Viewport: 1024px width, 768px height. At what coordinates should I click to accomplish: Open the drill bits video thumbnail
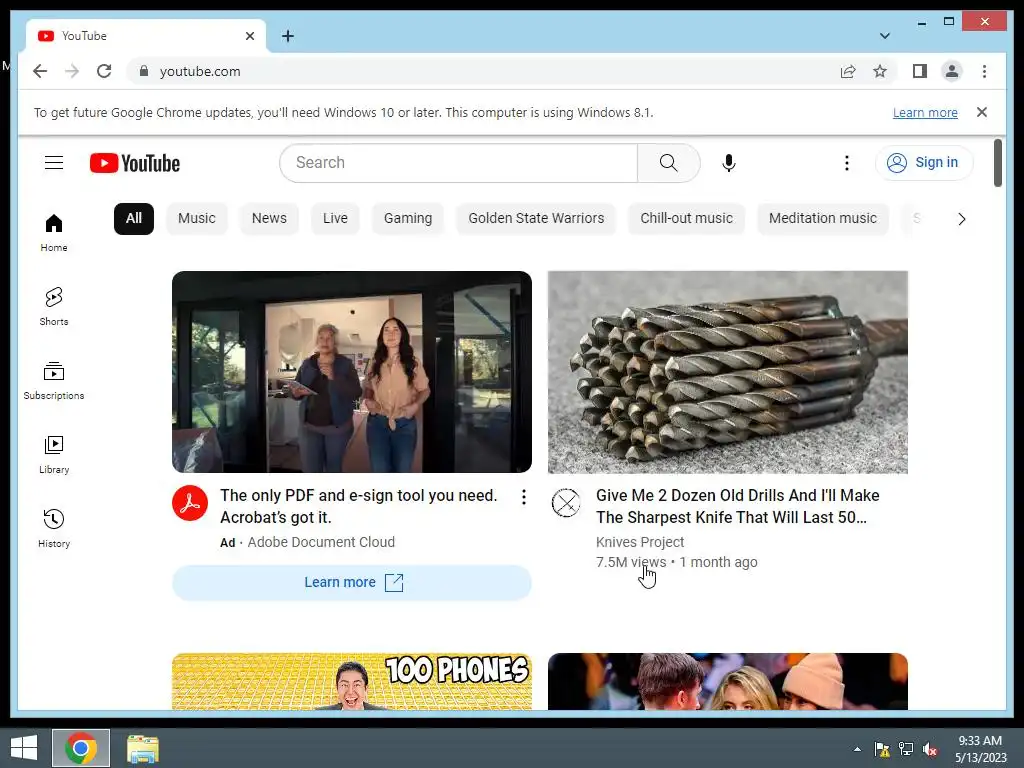[728, 372]
